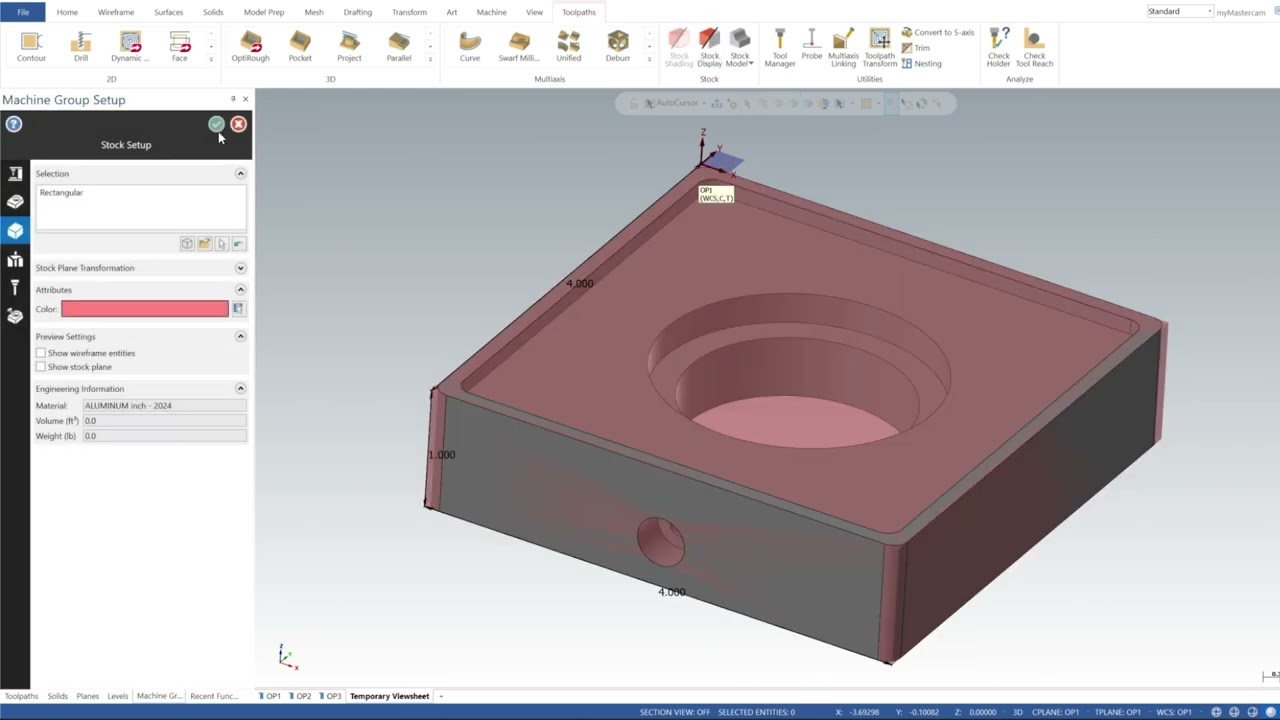This screenshot has width=1280, height=720.
Task: Open the Stock Setup cube icon in sidebar
Action: tap(15, 231)
